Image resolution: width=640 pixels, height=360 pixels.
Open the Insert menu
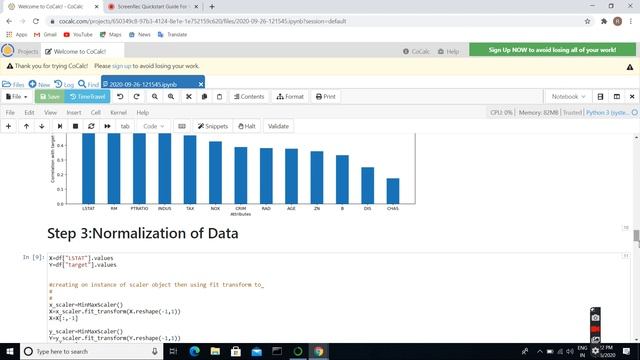[x=74, y=112]
